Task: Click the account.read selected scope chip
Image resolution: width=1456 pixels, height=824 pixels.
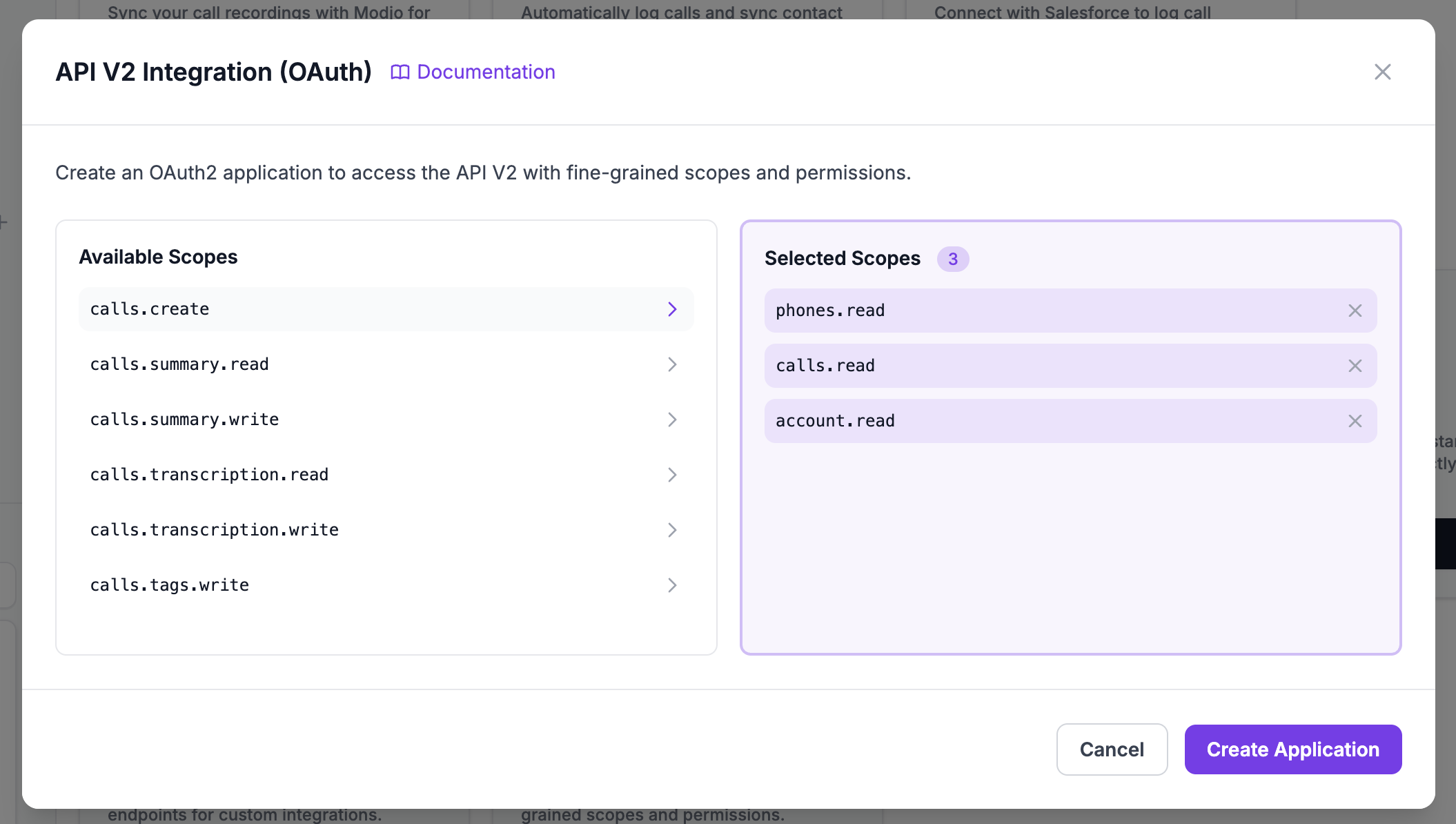Action: [x=1035, y=421]
